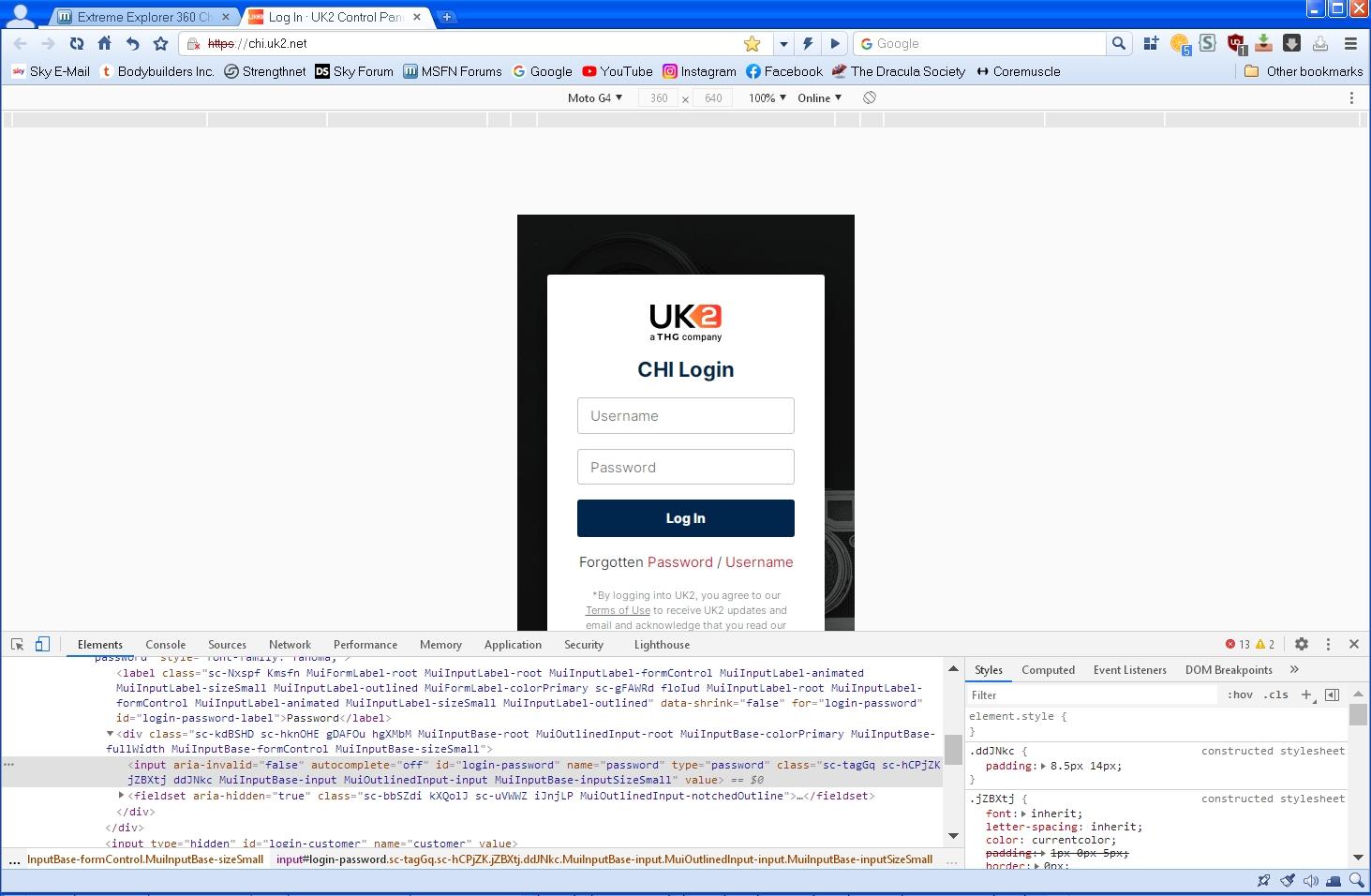This screenshot has height=896, width=1371.
Task: Reload the current page
Action: point(77,43)
